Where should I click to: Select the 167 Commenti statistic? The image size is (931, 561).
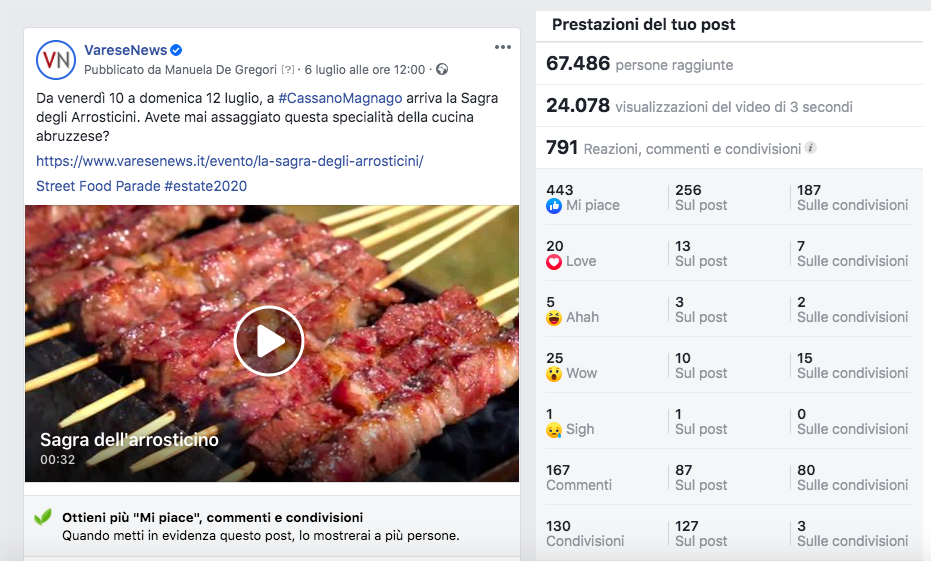(x=579, y=477)
